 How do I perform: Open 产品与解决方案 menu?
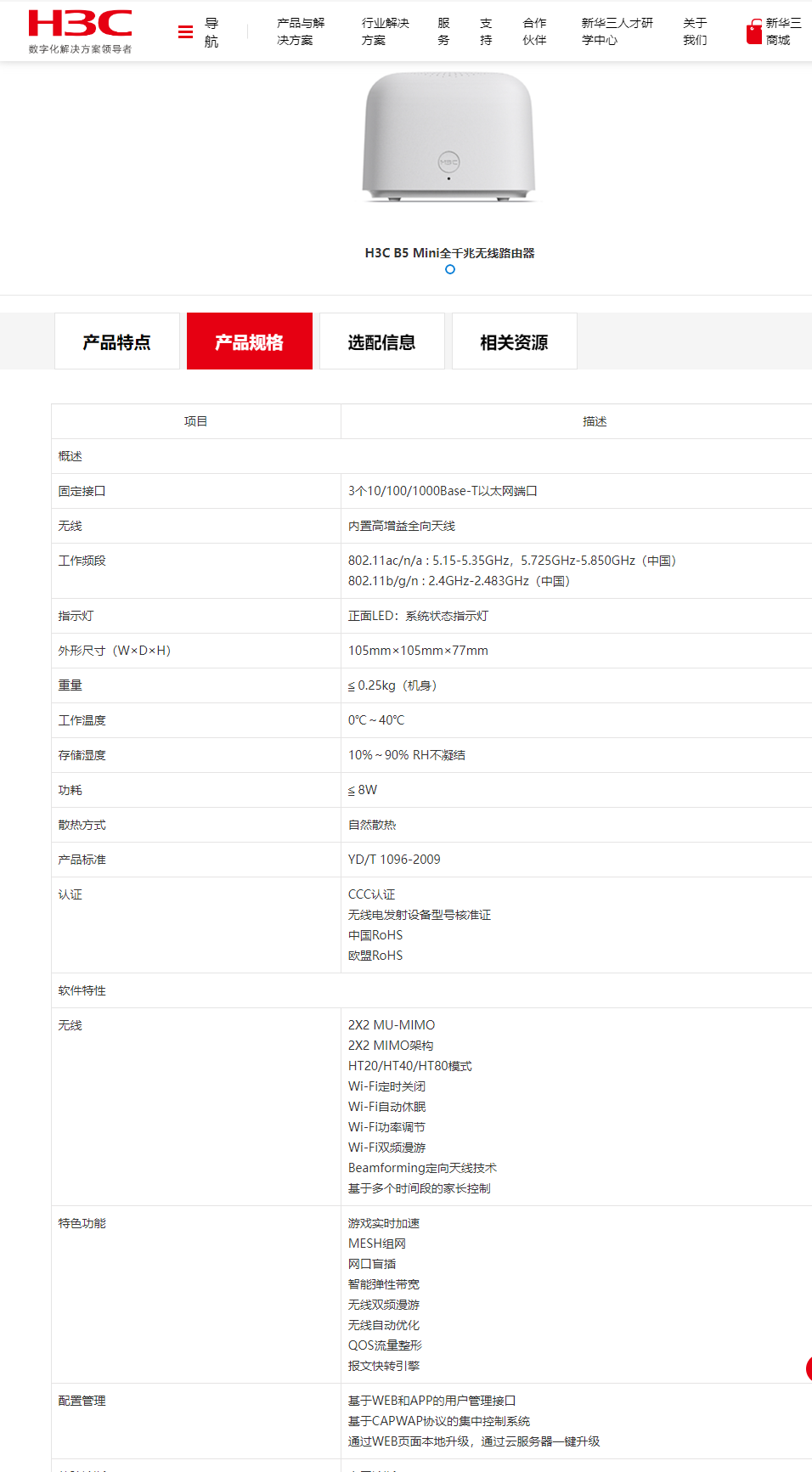(x=301, y=31)
